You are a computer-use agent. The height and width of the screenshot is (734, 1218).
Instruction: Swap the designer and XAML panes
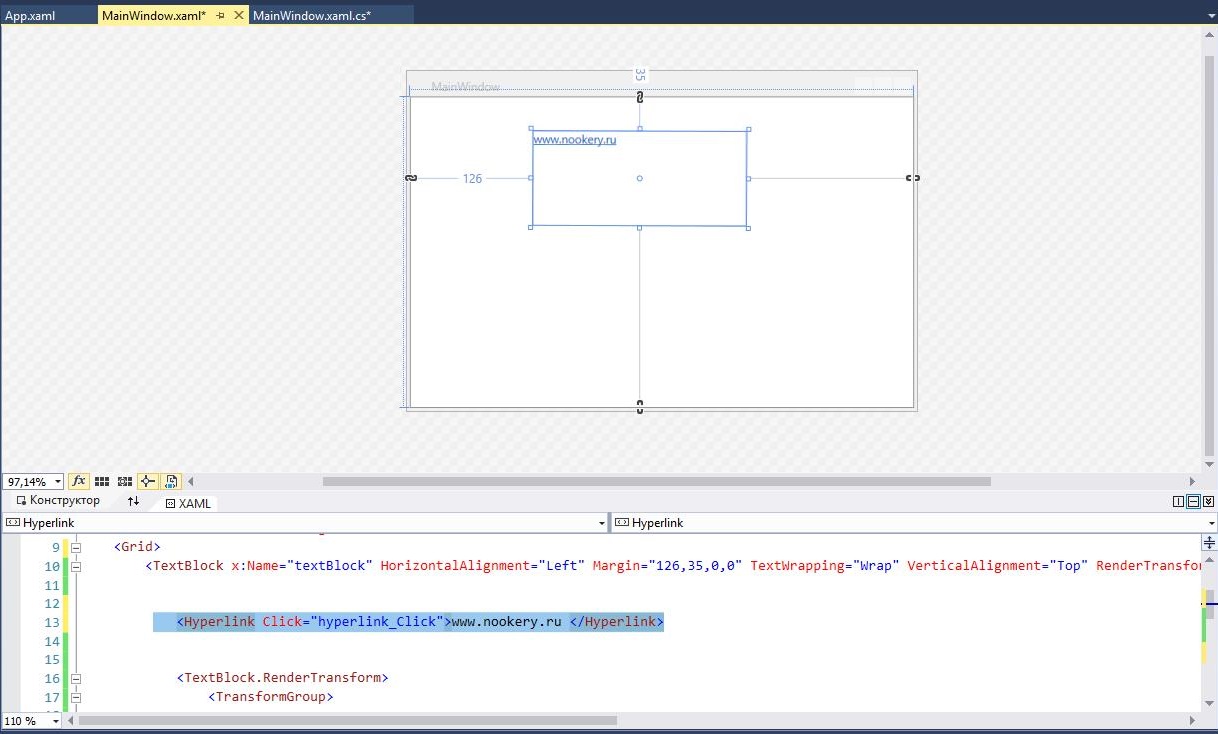(133, 501)
